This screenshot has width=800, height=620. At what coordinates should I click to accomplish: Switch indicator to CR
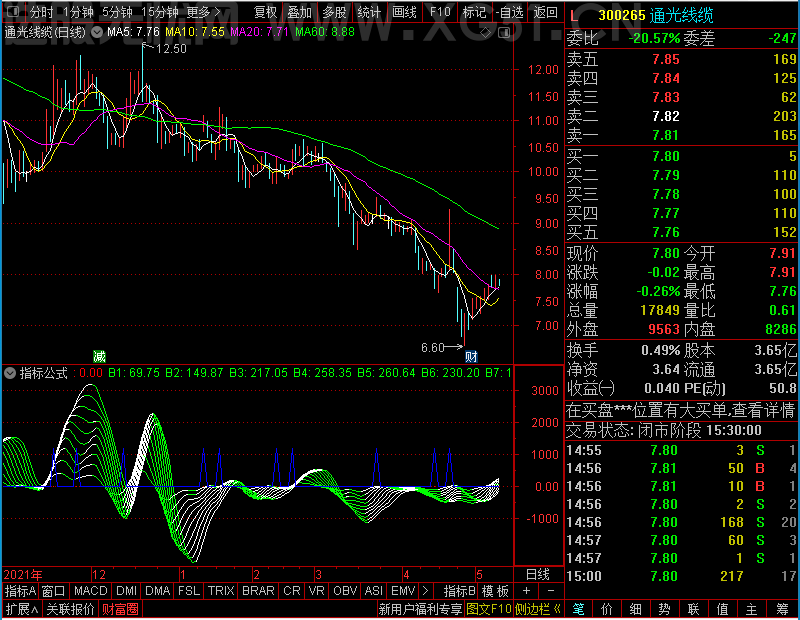click(x=292, y=591)
